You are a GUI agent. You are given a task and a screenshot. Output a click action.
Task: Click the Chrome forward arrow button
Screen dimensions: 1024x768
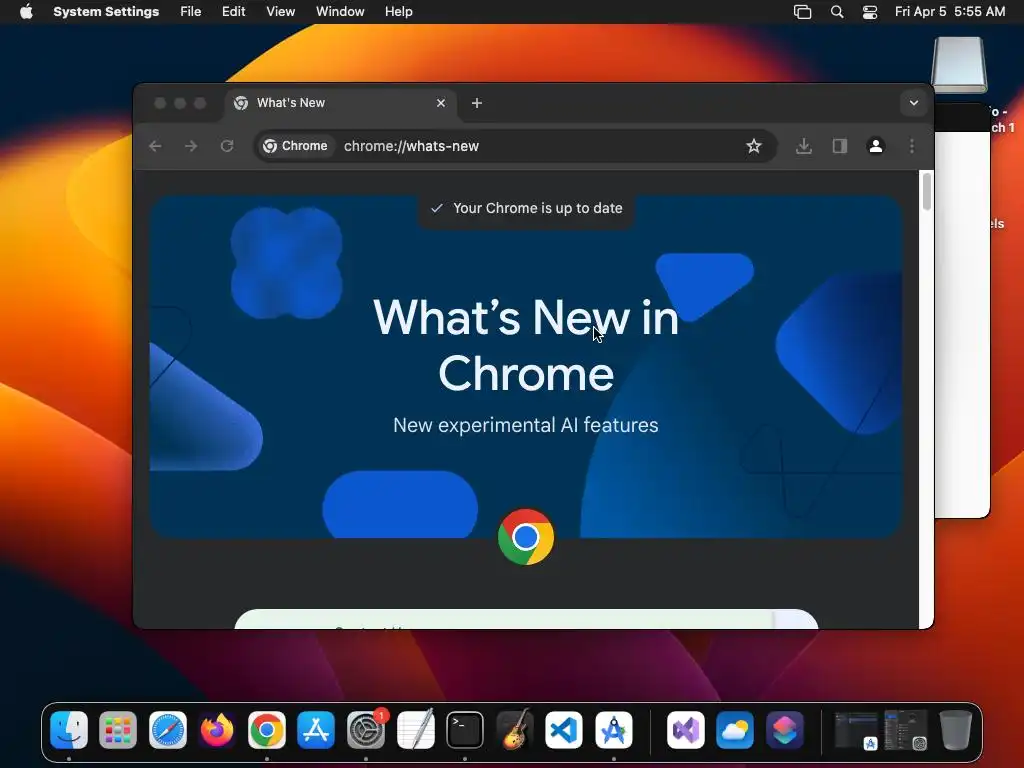[x=191, y=146]
